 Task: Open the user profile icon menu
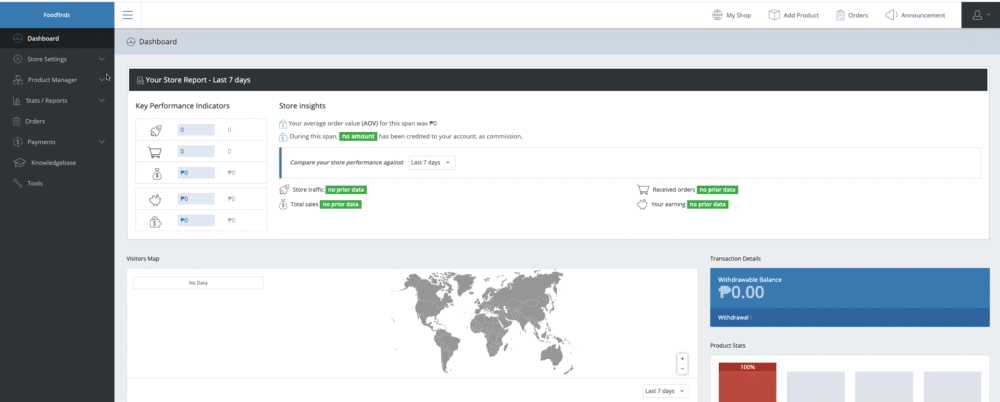pyautogui.click(x=980, y=15)
